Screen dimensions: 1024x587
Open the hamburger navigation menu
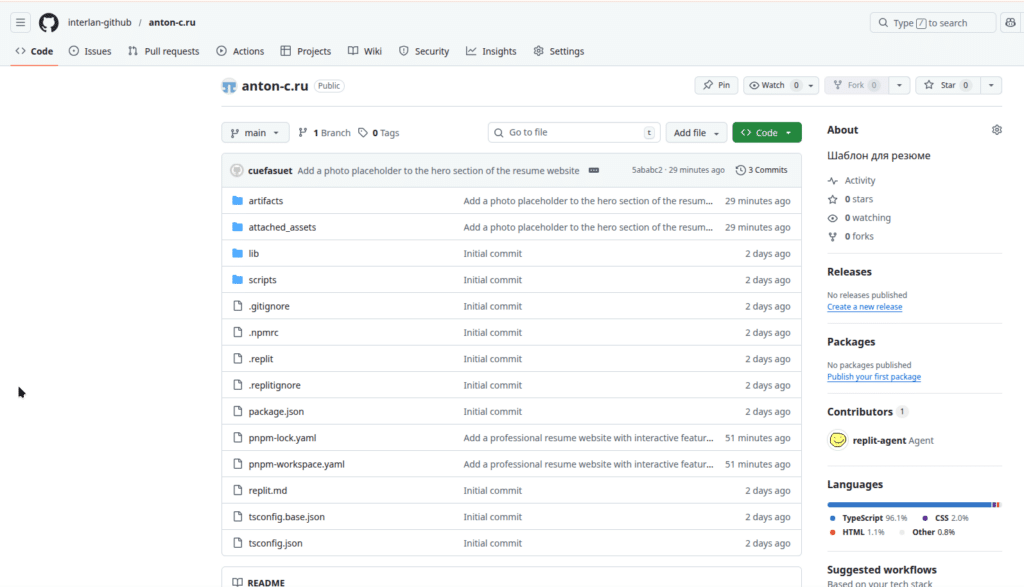[20, 22]
